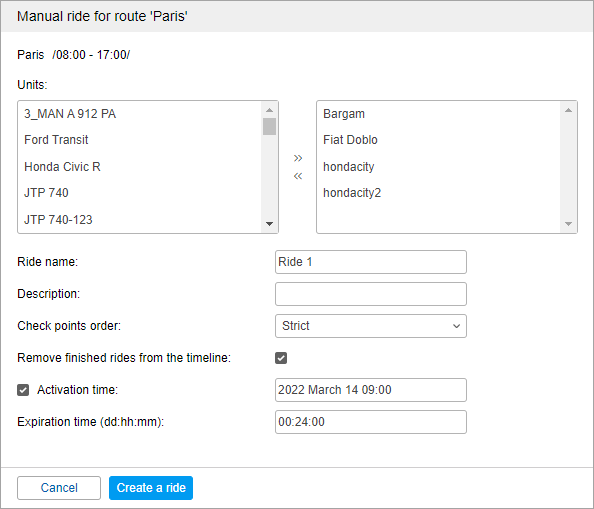Move units back with « arrow
The width and height of the screenshot is (594, 509).
click(298, 176)
